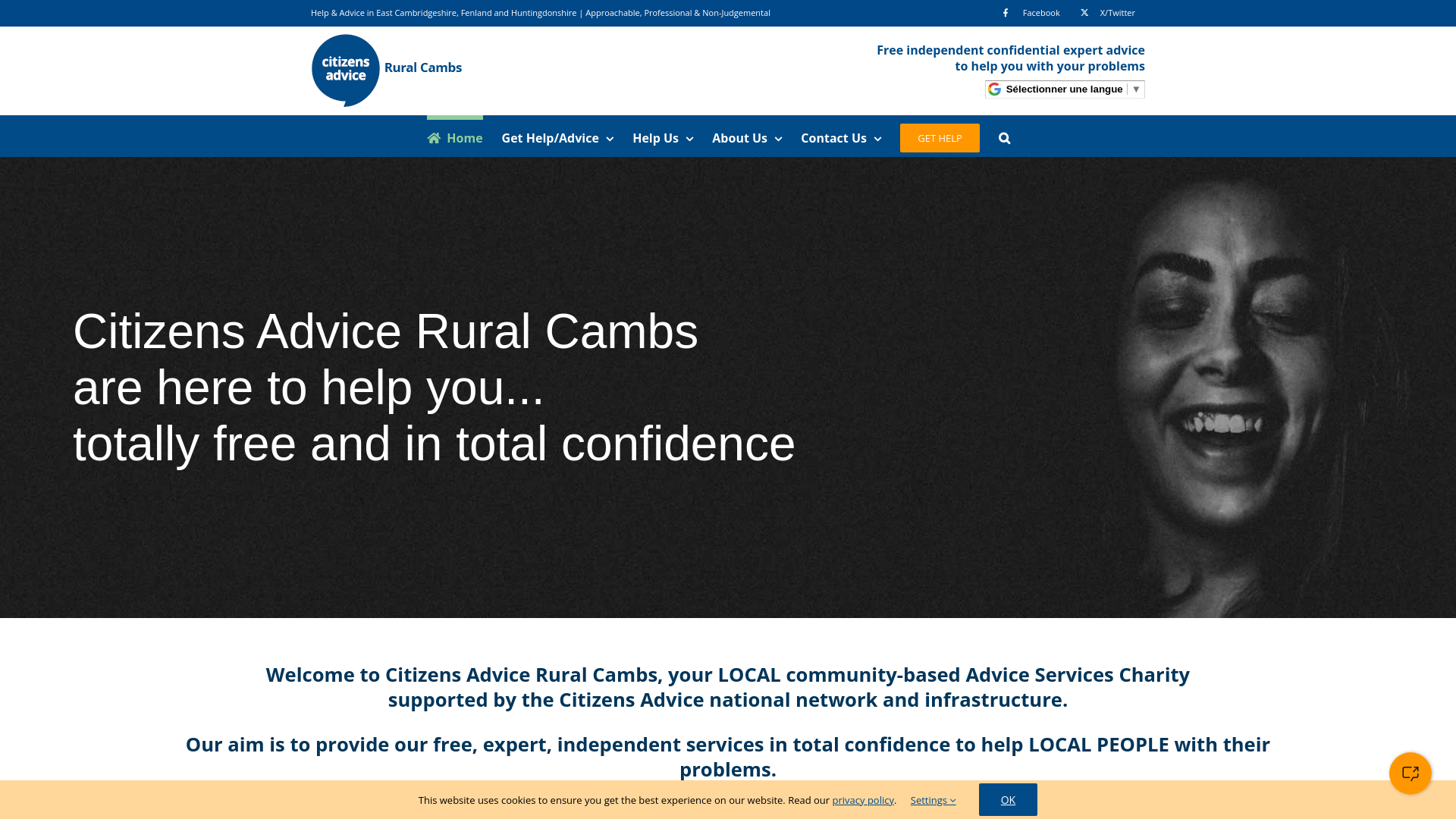Click the Facebook text link
1456x819 pixels.
pyautogui.click(x=1041, y=13)
